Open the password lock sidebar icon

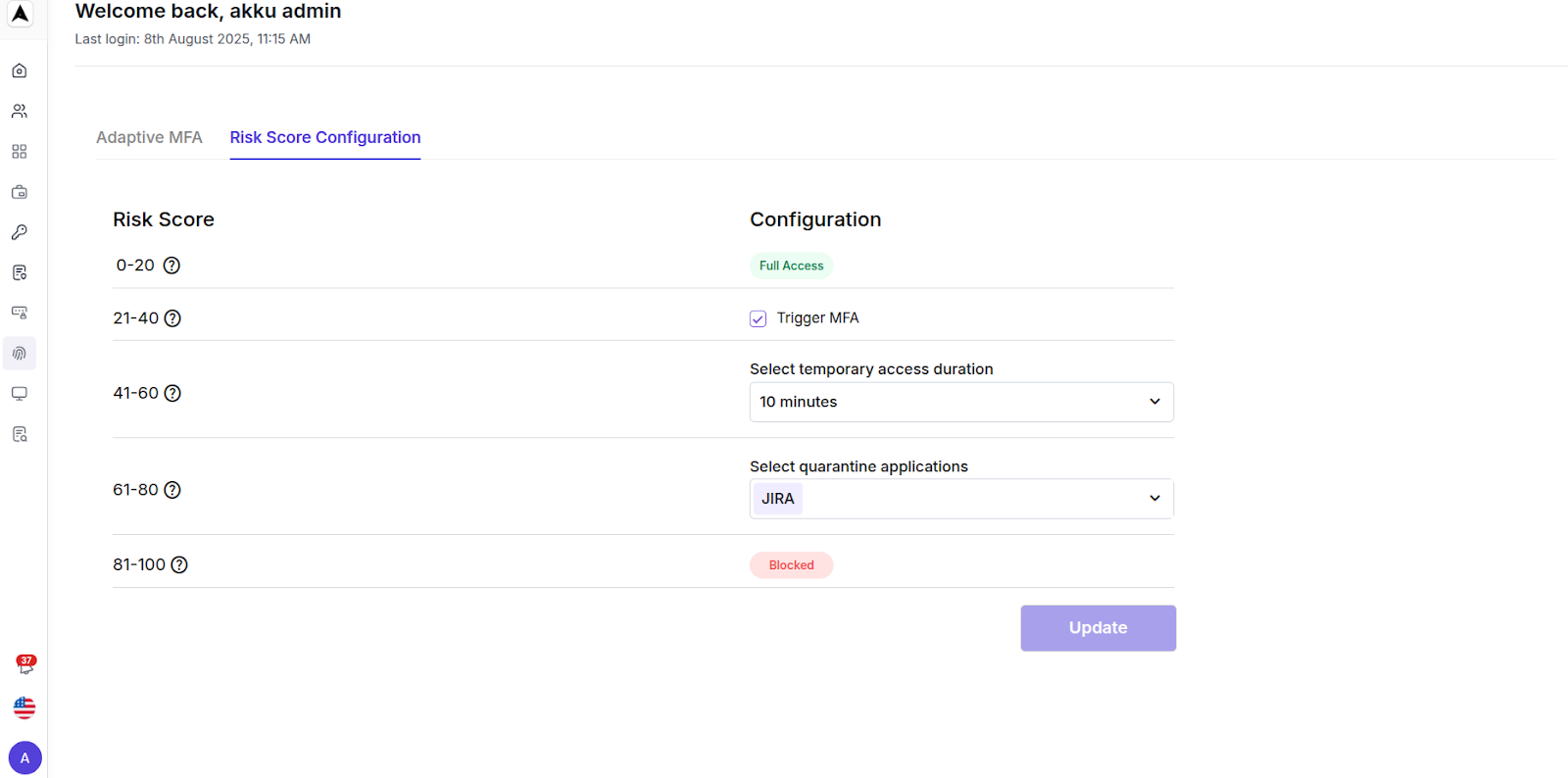(x=20, y=313)
